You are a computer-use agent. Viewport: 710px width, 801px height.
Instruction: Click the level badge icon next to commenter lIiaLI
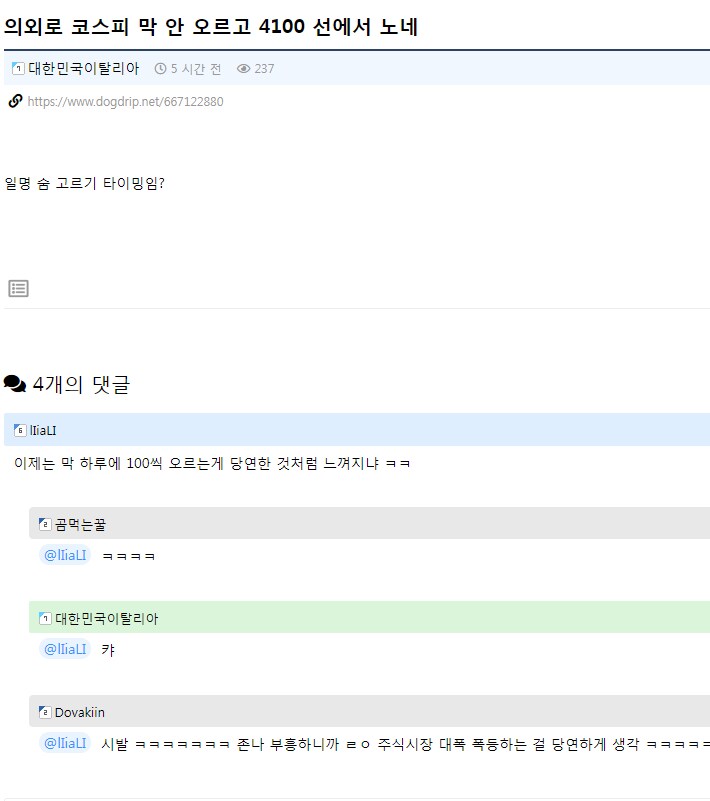(20, 430)
